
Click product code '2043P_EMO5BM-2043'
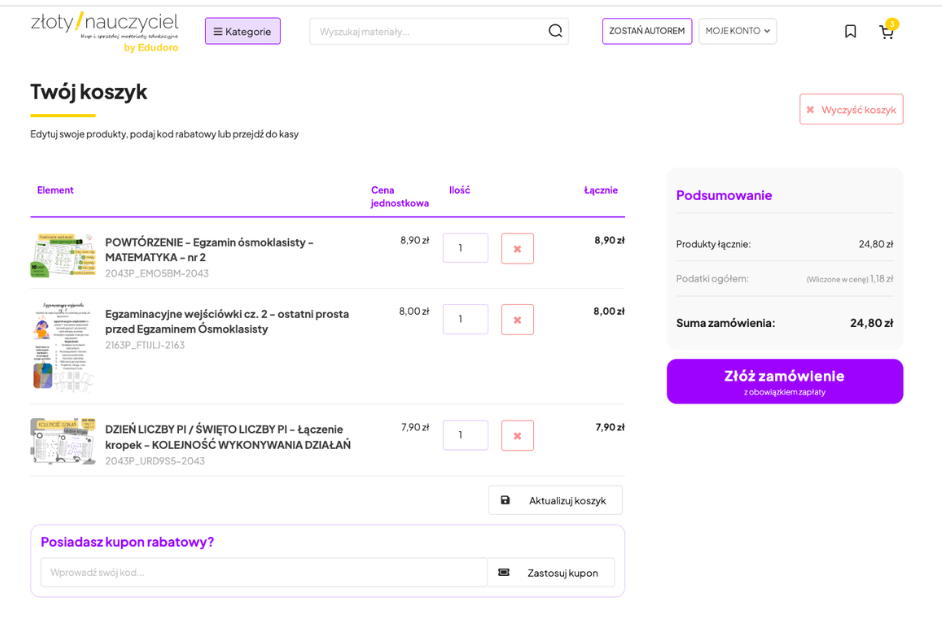click(157, 273)
